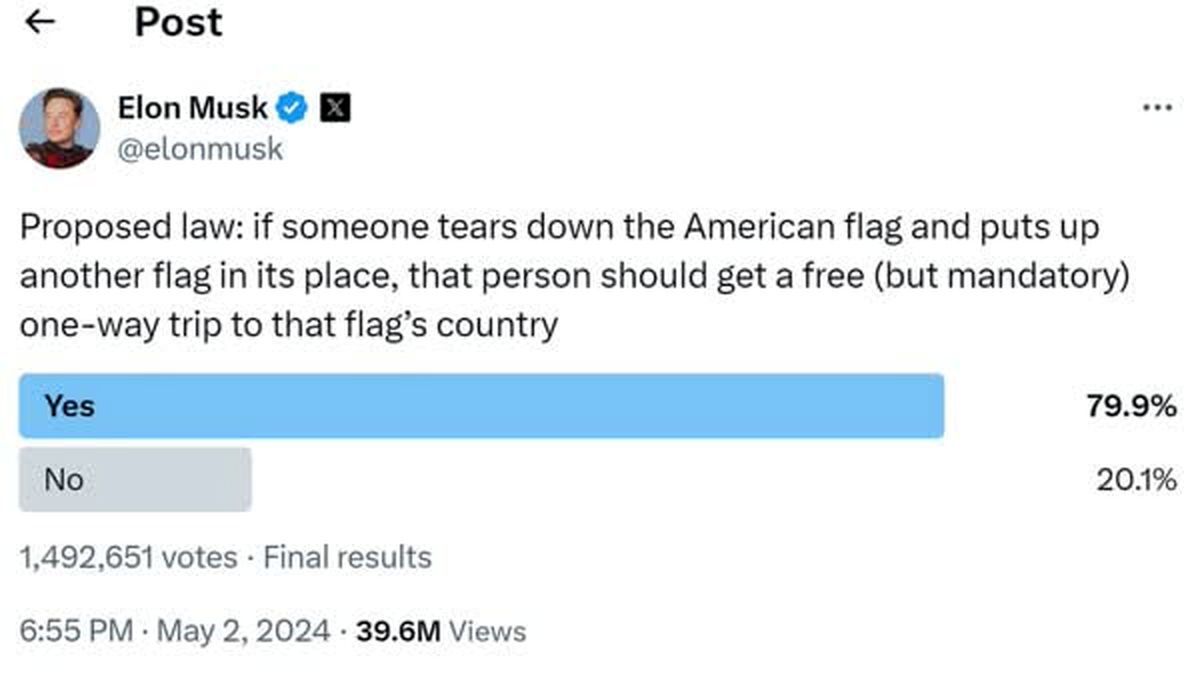Click the Elon Musk display name

coord(192,108)
